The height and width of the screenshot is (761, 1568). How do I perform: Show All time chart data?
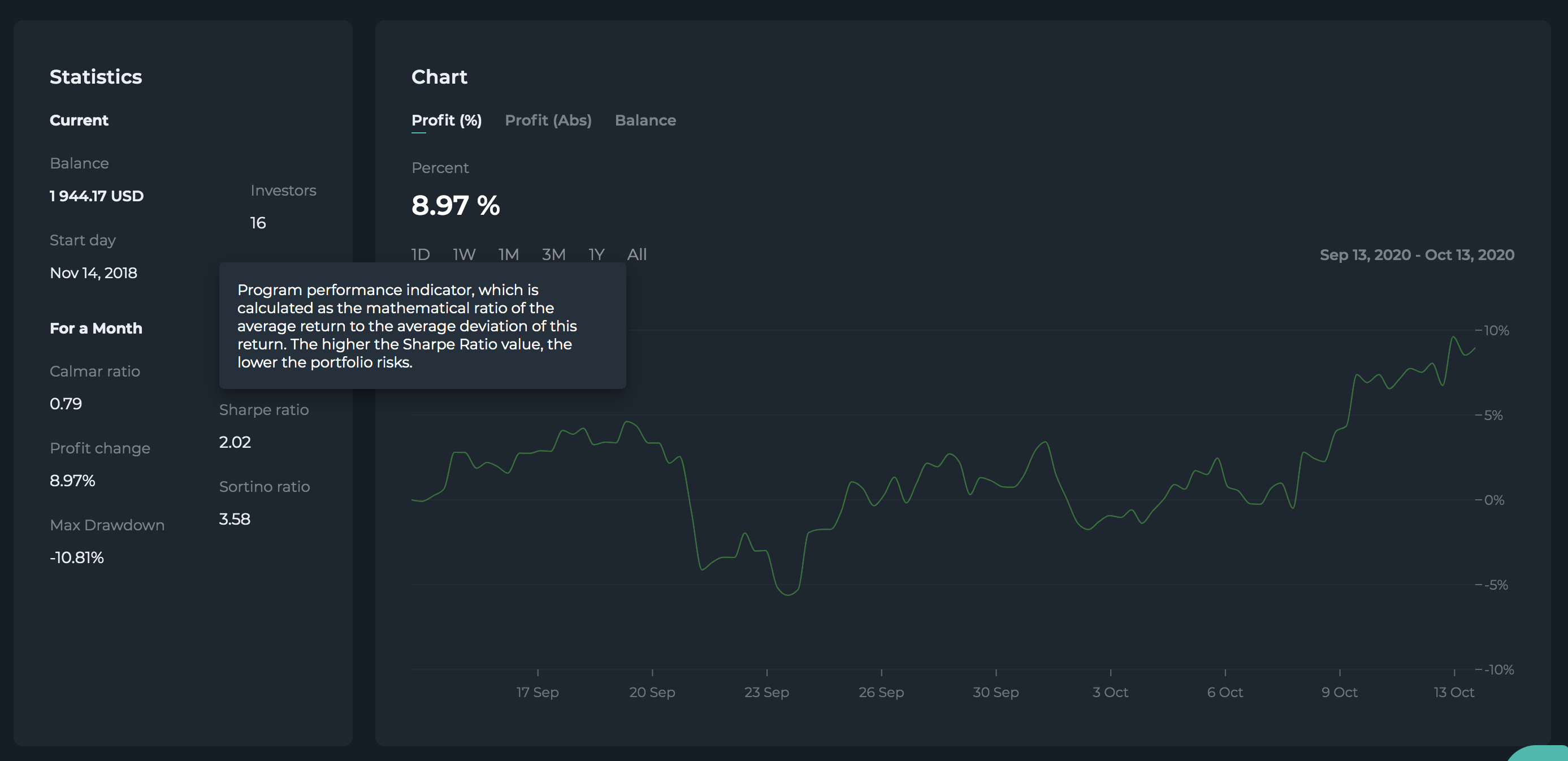[636, 254]
